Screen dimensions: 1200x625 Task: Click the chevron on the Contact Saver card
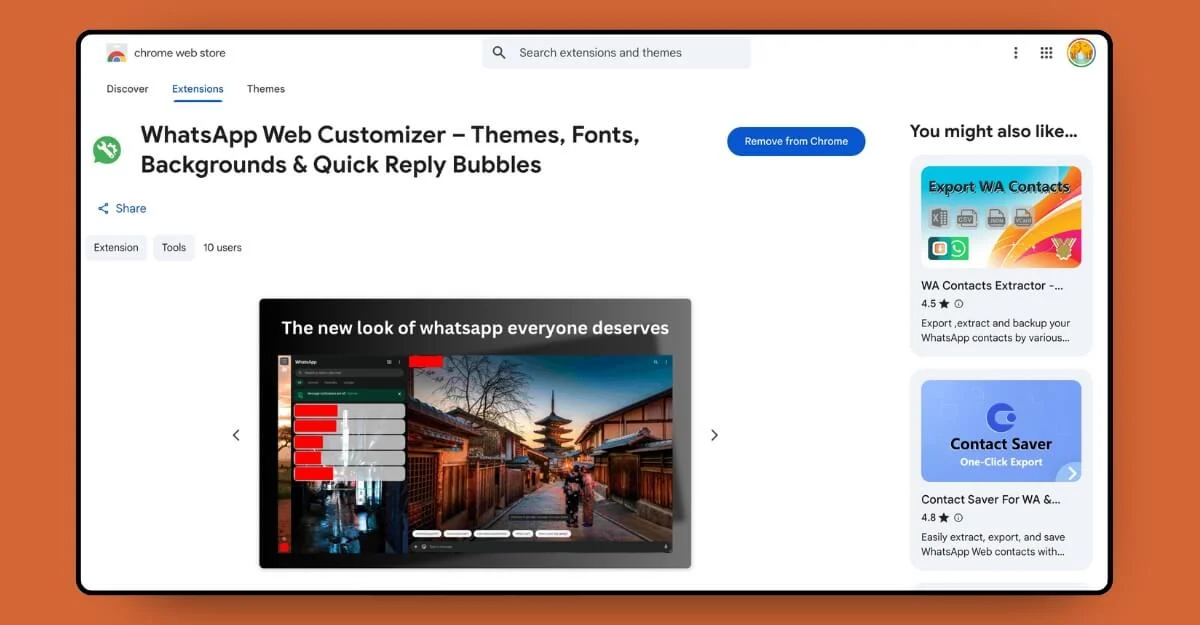click(1073, 473)
